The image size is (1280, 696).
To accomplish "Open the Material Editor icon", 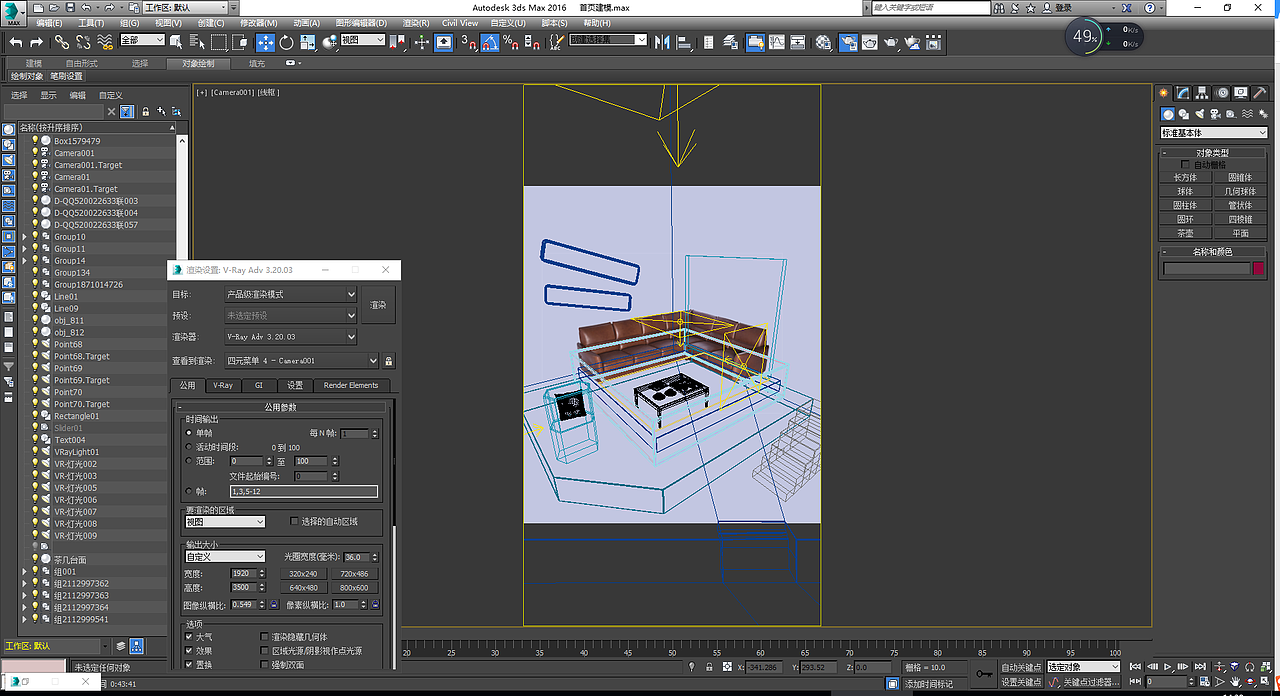I will click(824, 42).
